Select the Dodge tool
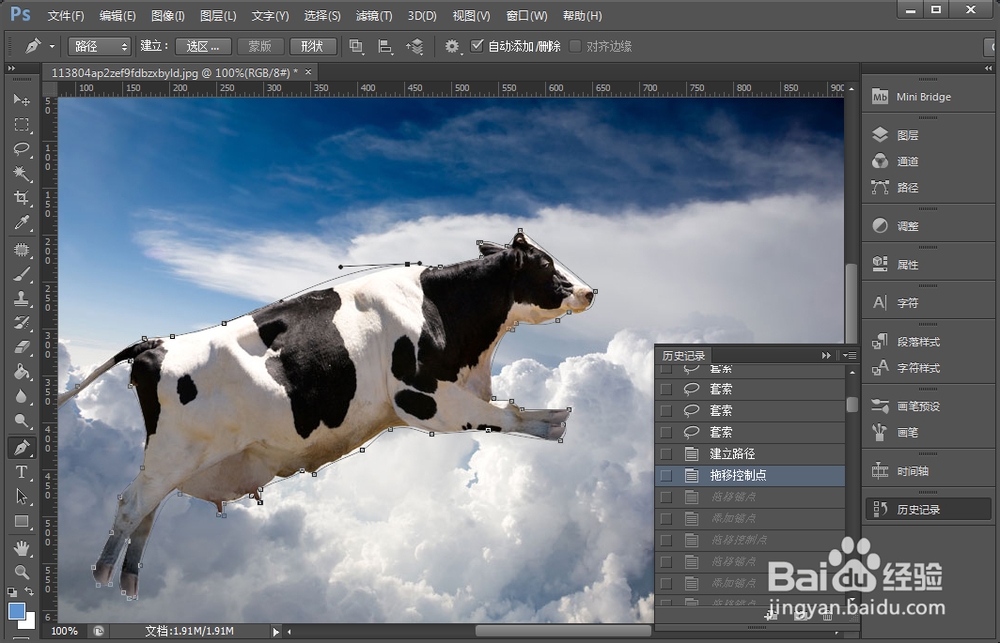Viewport: 1000px width, 643px height. click(22, 420)
